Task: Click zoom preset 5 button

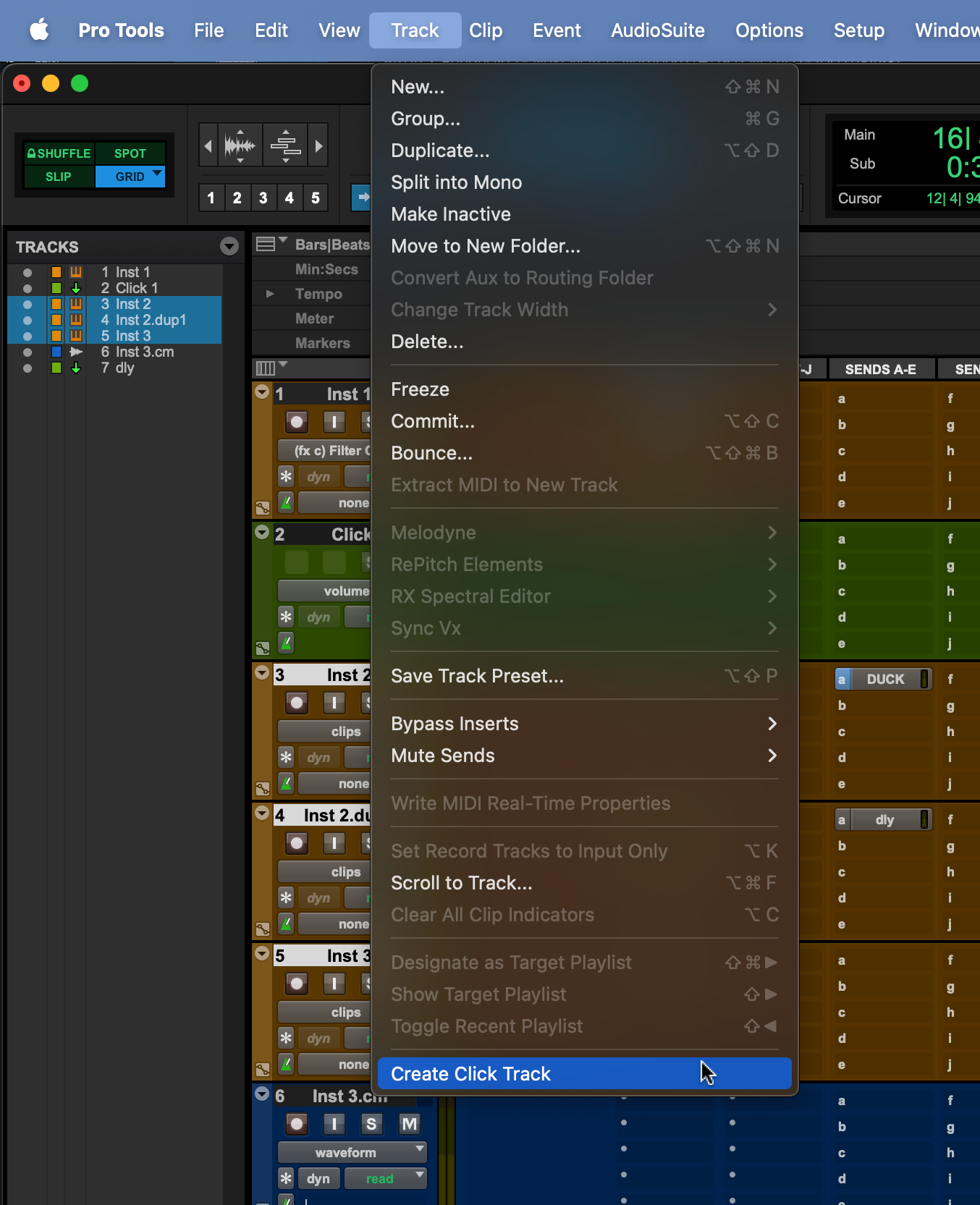Action: [x=315, y=198]
